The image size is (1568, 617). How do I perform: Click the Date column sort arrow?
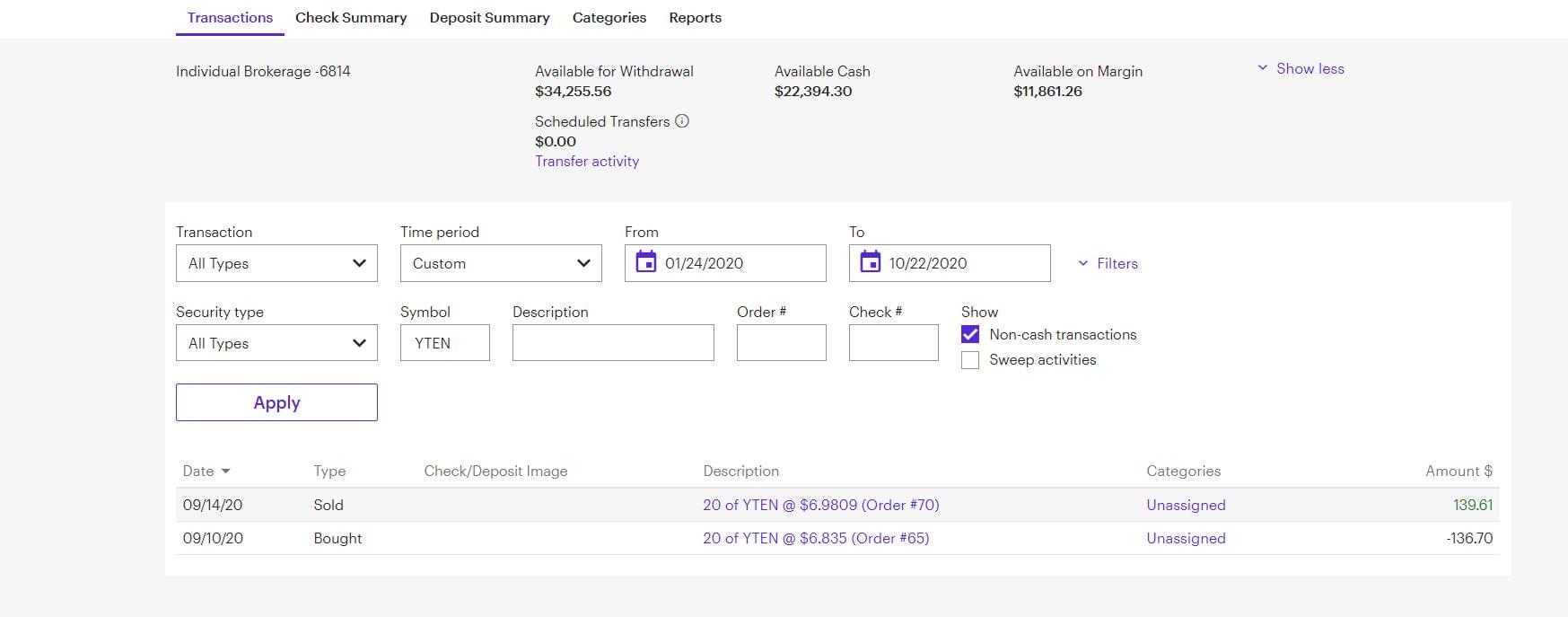pos(225,472)
